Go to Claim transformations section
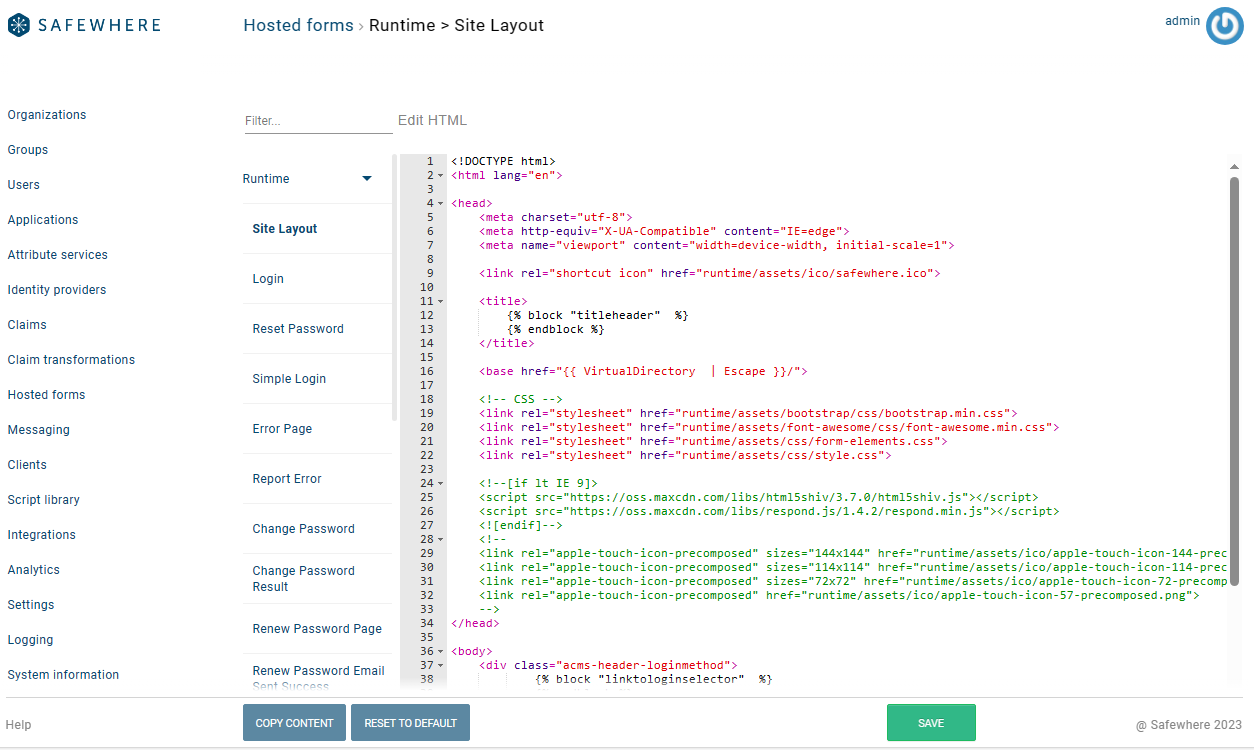 pyautogui.click(x=71, y=360)
